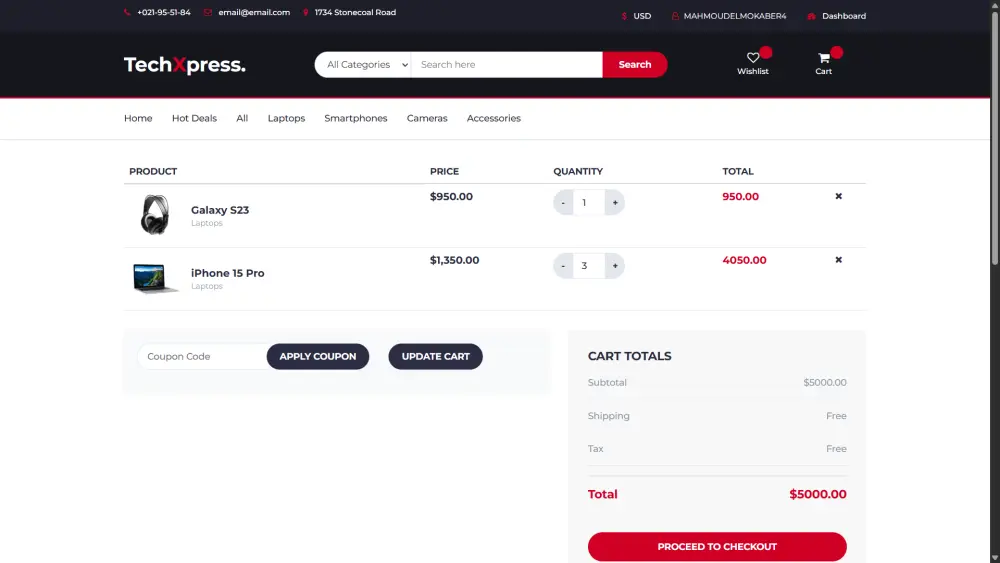Open the Accessories category menu
The width and height of the screenshot is (1000, 563).
click(x=494, y=118)
